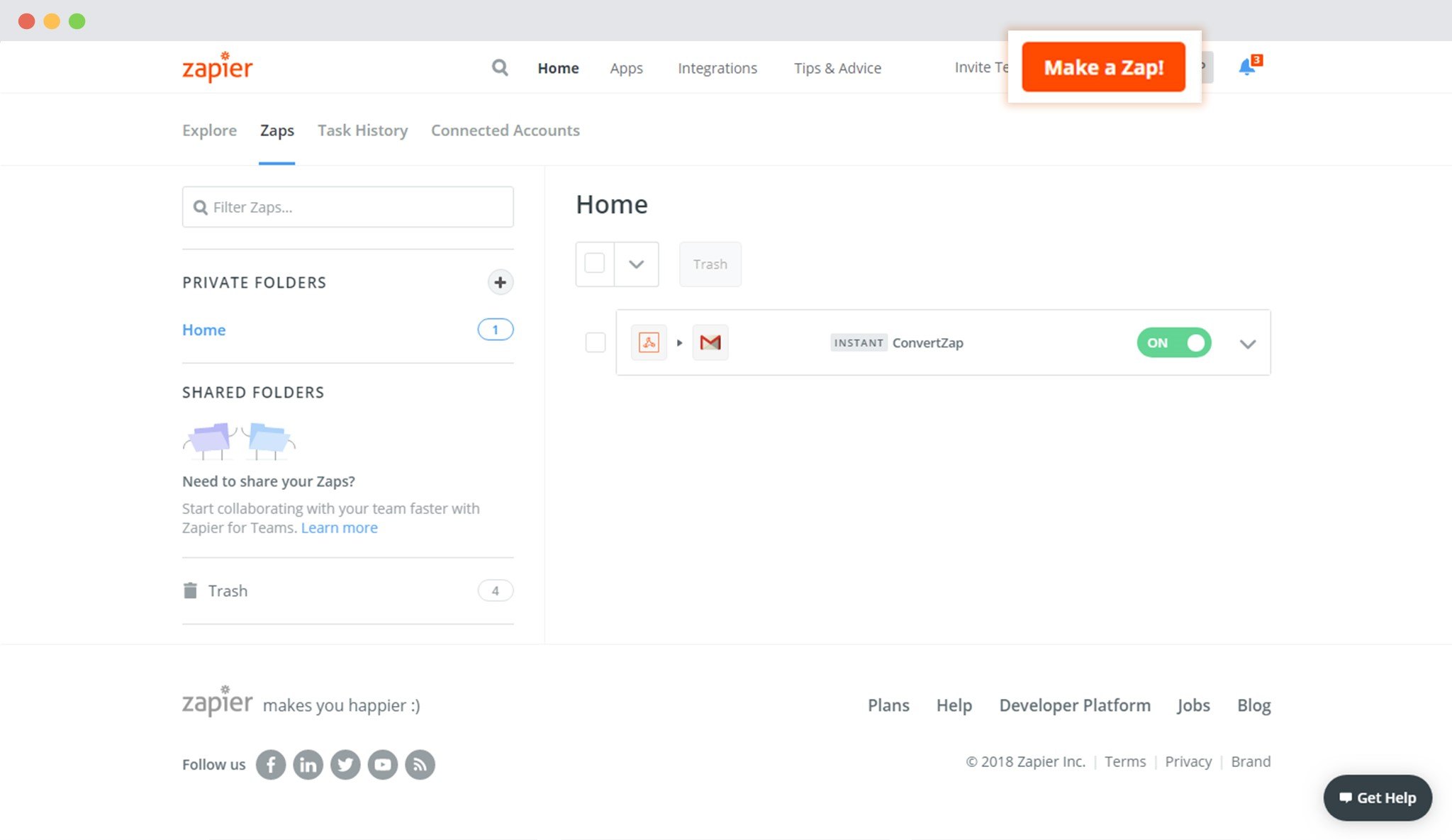This screenshot has width=1452, height=840.
Task: Click the Invite Team link
Action: 981,67
